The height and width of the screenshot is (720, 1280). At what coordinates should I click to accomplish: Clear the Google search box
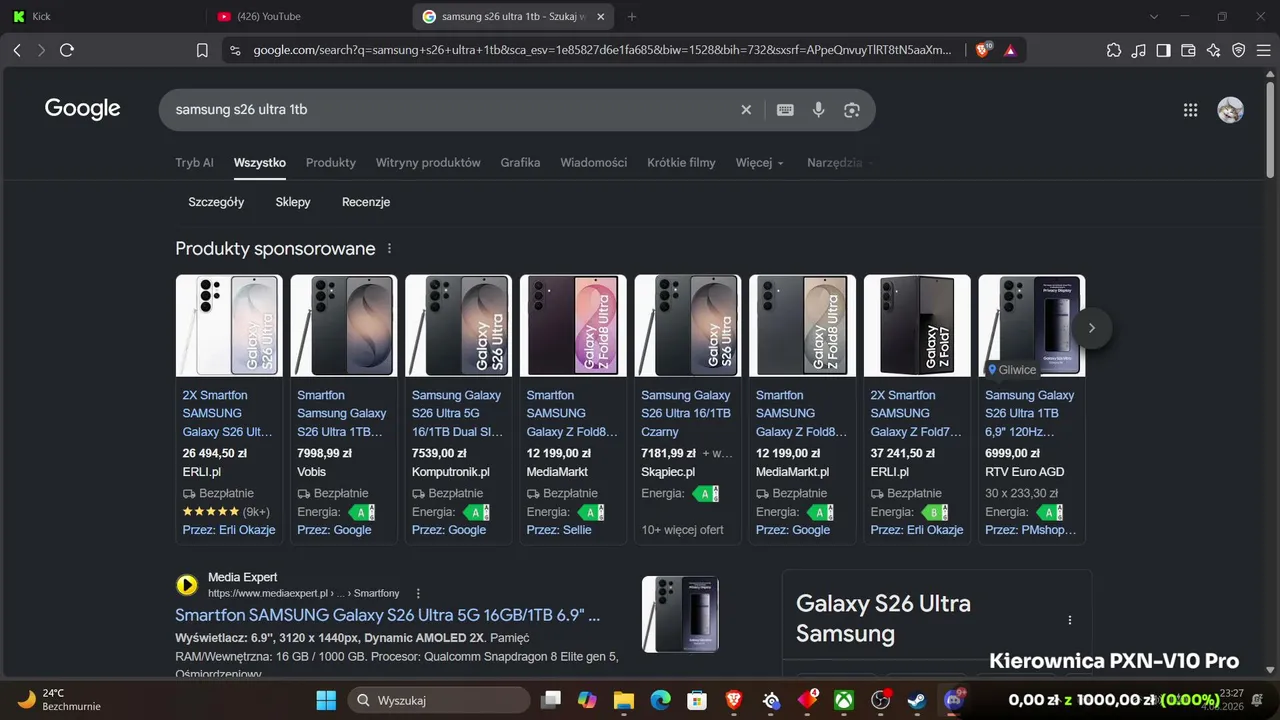(x=746, y=110)
